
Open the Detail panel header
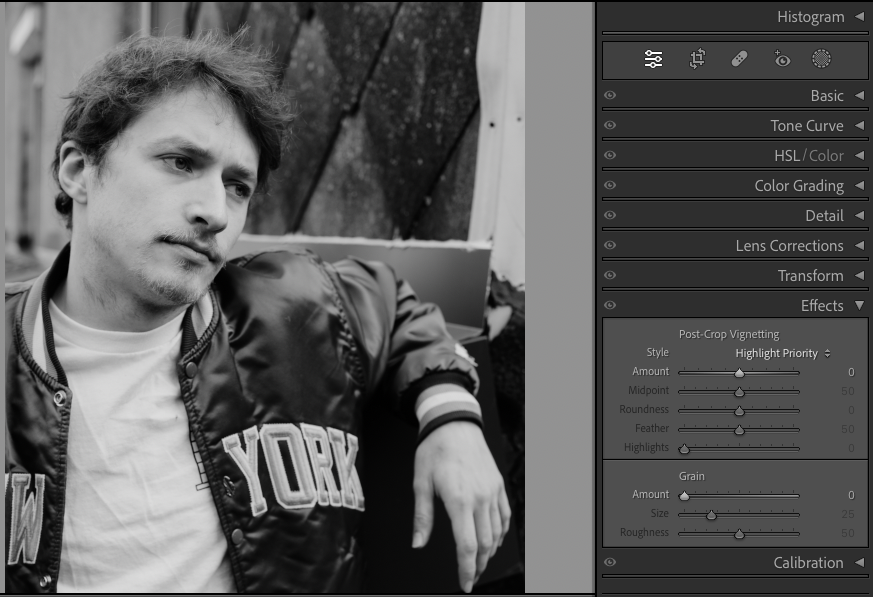[824, 216]
